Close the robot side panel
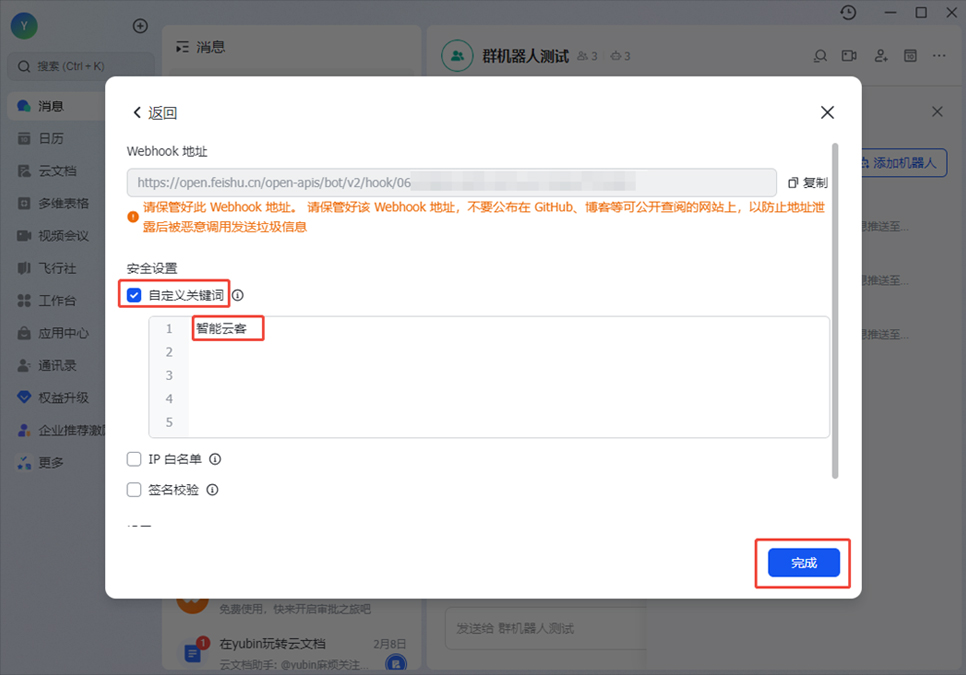Screen dimensions: 966x675 pyautogui.click(x=937, y=111)
